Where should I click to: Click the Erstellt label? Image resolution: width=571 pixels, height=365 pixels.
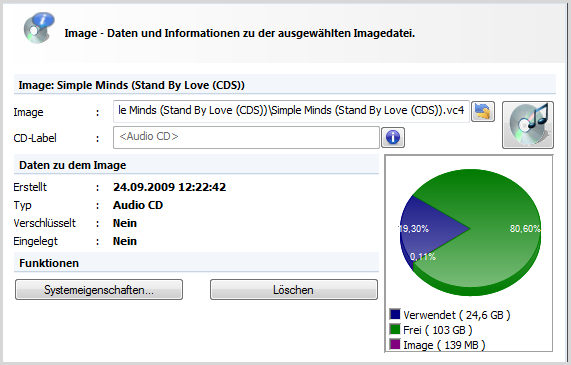click(30, 187)
